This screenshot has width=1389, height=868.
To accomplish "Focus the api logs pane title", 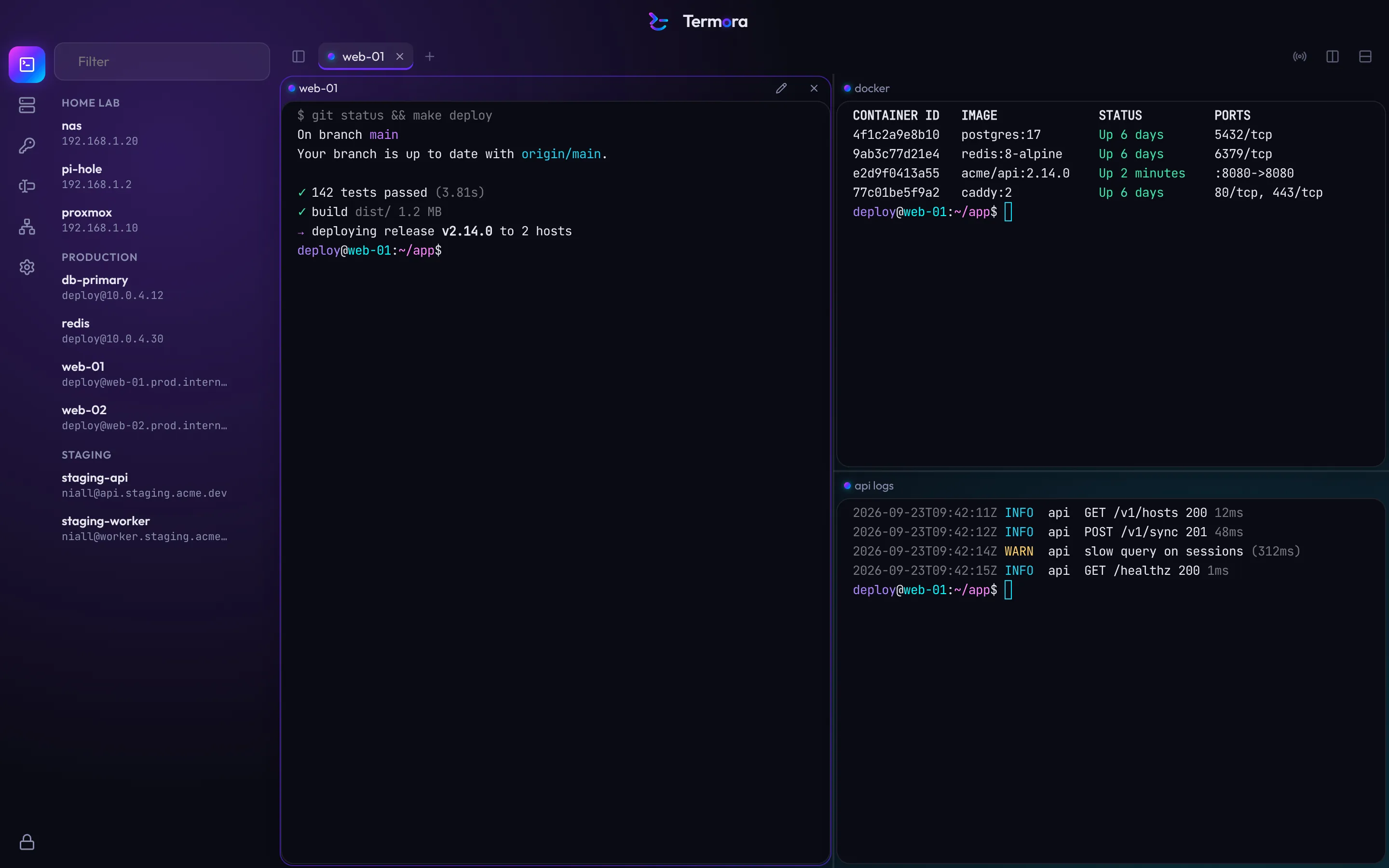I will (873, 486).
